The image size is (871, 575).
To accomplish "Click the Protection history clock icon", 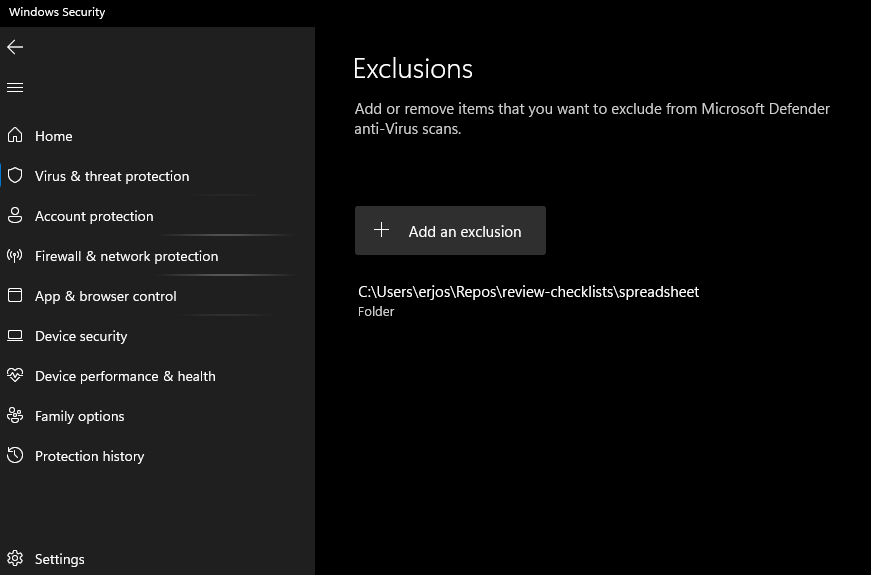I will click(15, 455).
